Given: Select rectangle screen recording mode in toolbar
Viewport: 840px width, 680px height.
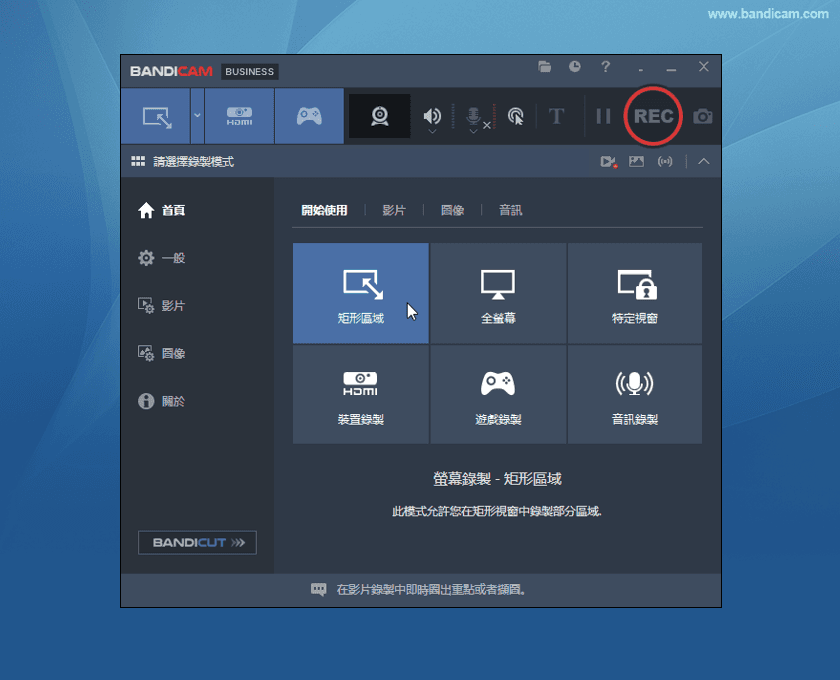Looking at the screenshot, I should (x=156, y=116).
